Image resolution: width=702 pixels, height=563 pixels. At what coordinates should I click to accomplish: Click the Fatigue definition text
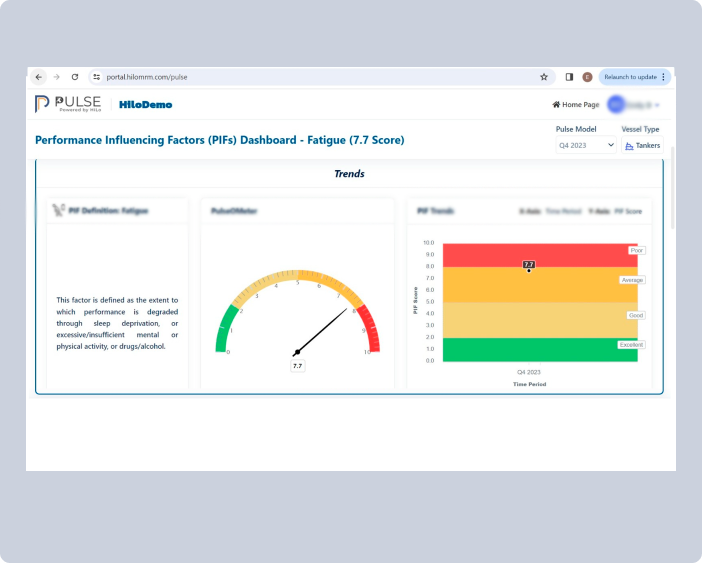(x=118, y=323)
